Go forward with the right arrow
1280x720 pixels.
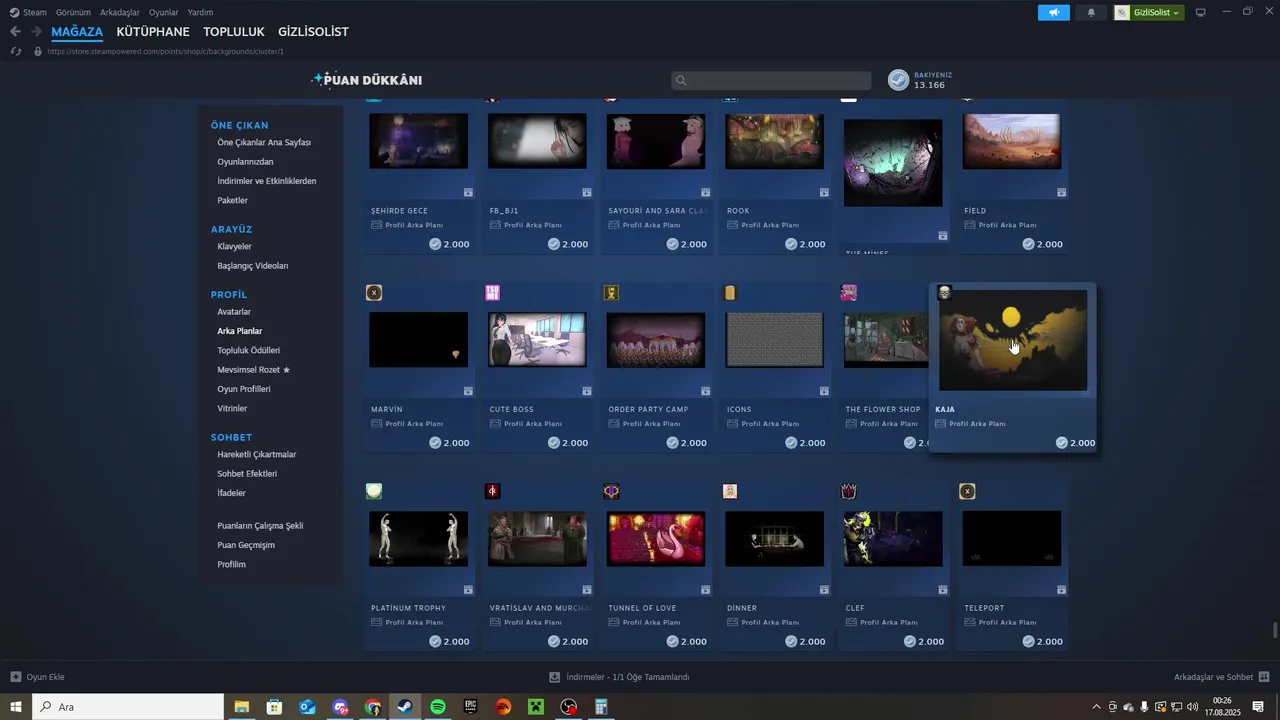pos(37,32)
